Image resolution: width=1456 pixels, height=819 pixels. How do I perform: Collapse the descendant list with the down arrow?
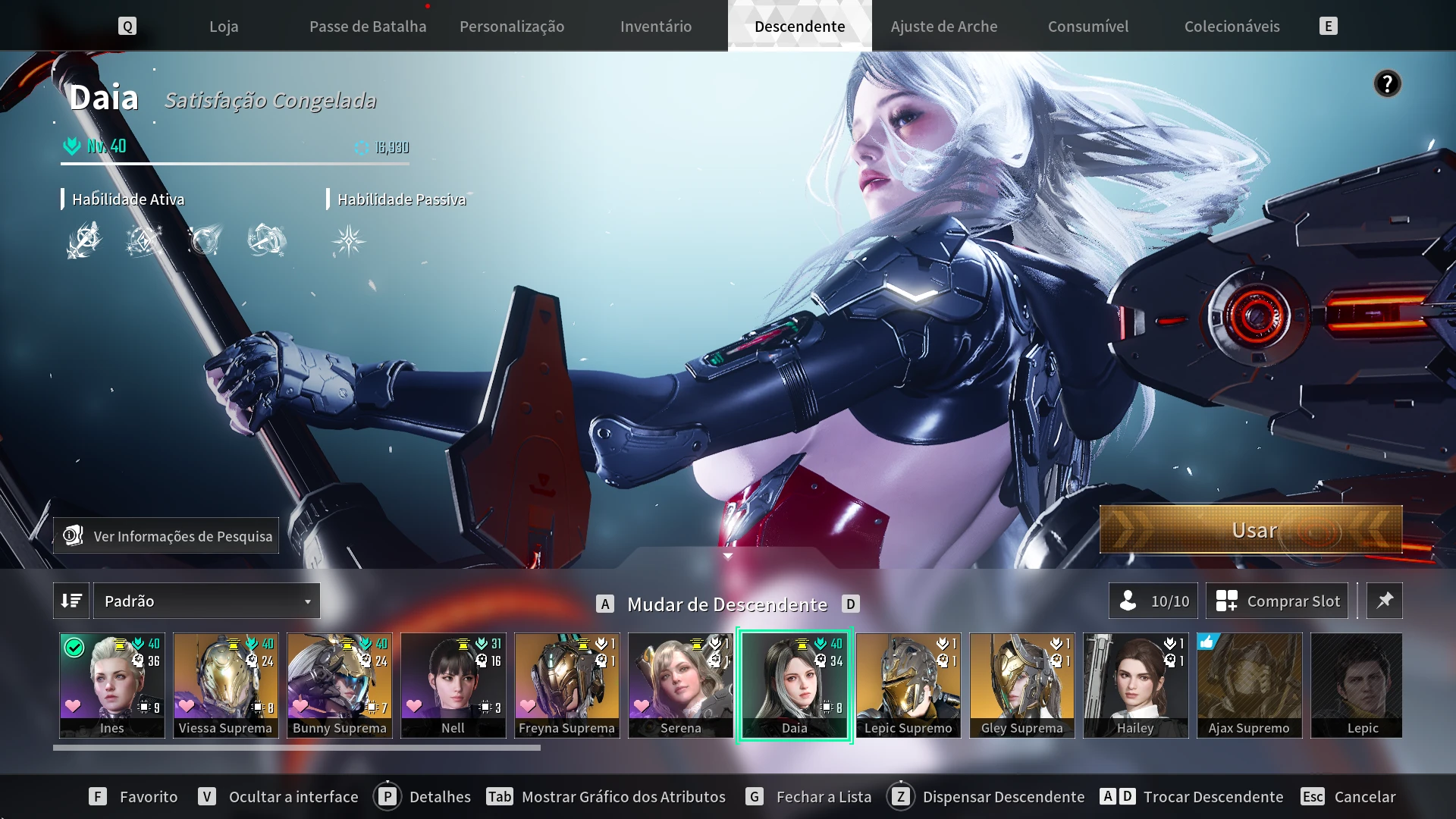tap(727, 556)
